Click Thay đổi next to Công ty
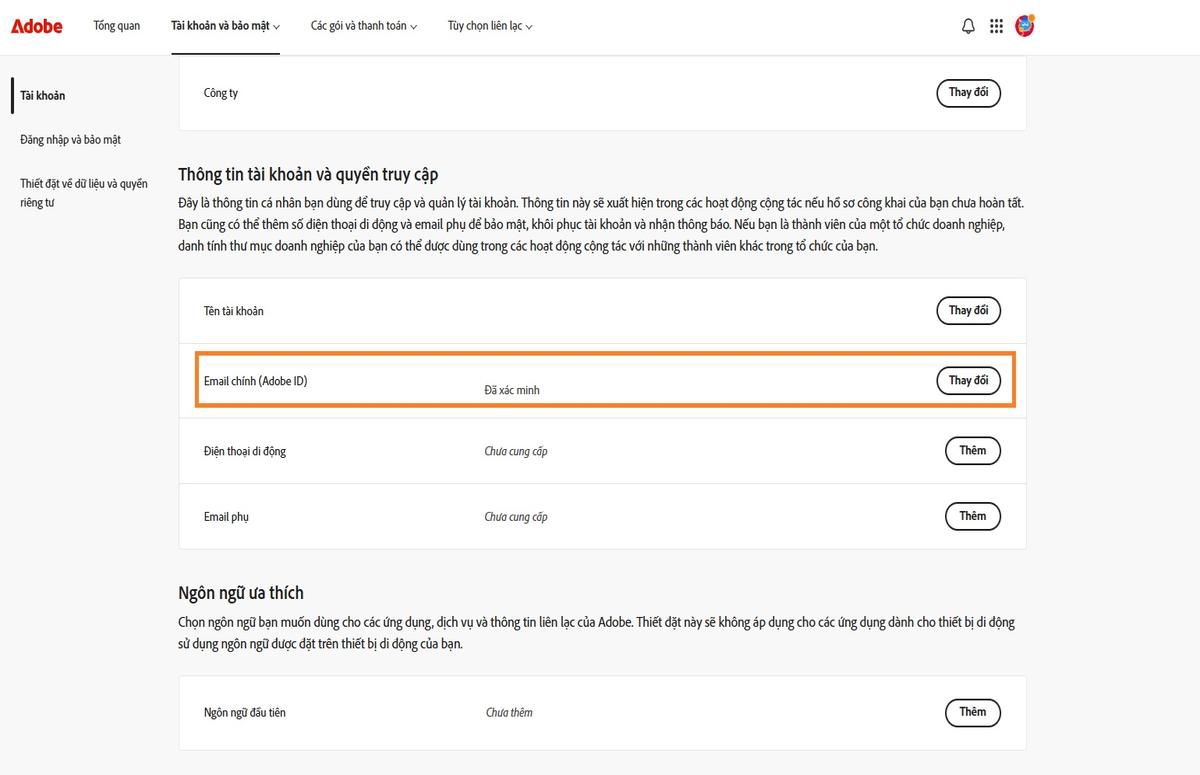 click(x=967, y=92)
